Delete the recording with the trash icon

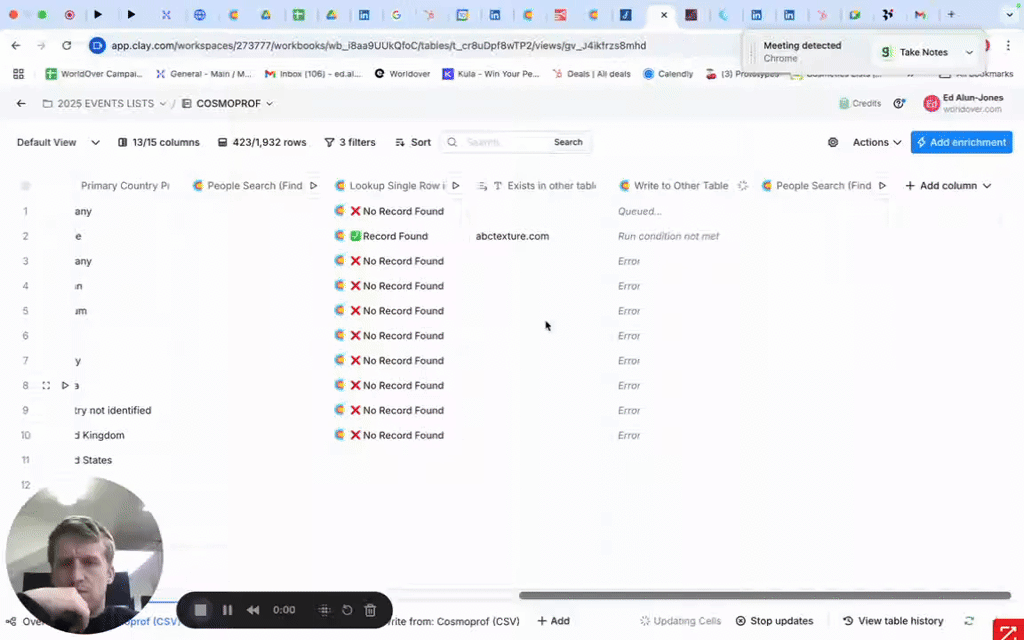click(370, 610)
